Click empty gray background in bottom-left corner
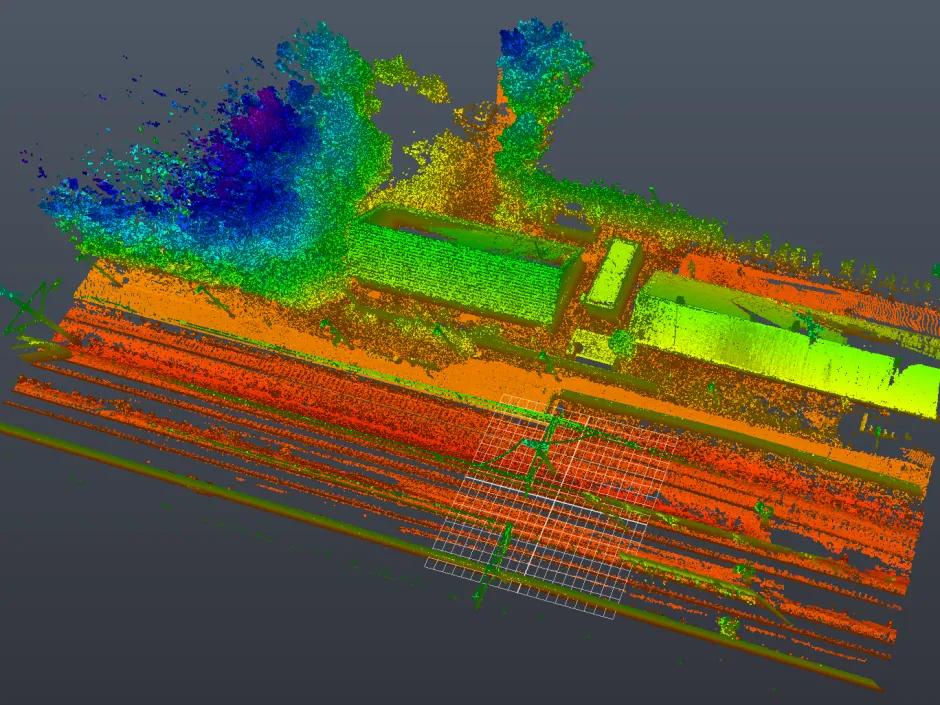The height and width of the screenshot is (705, 940). coord(100,620)
